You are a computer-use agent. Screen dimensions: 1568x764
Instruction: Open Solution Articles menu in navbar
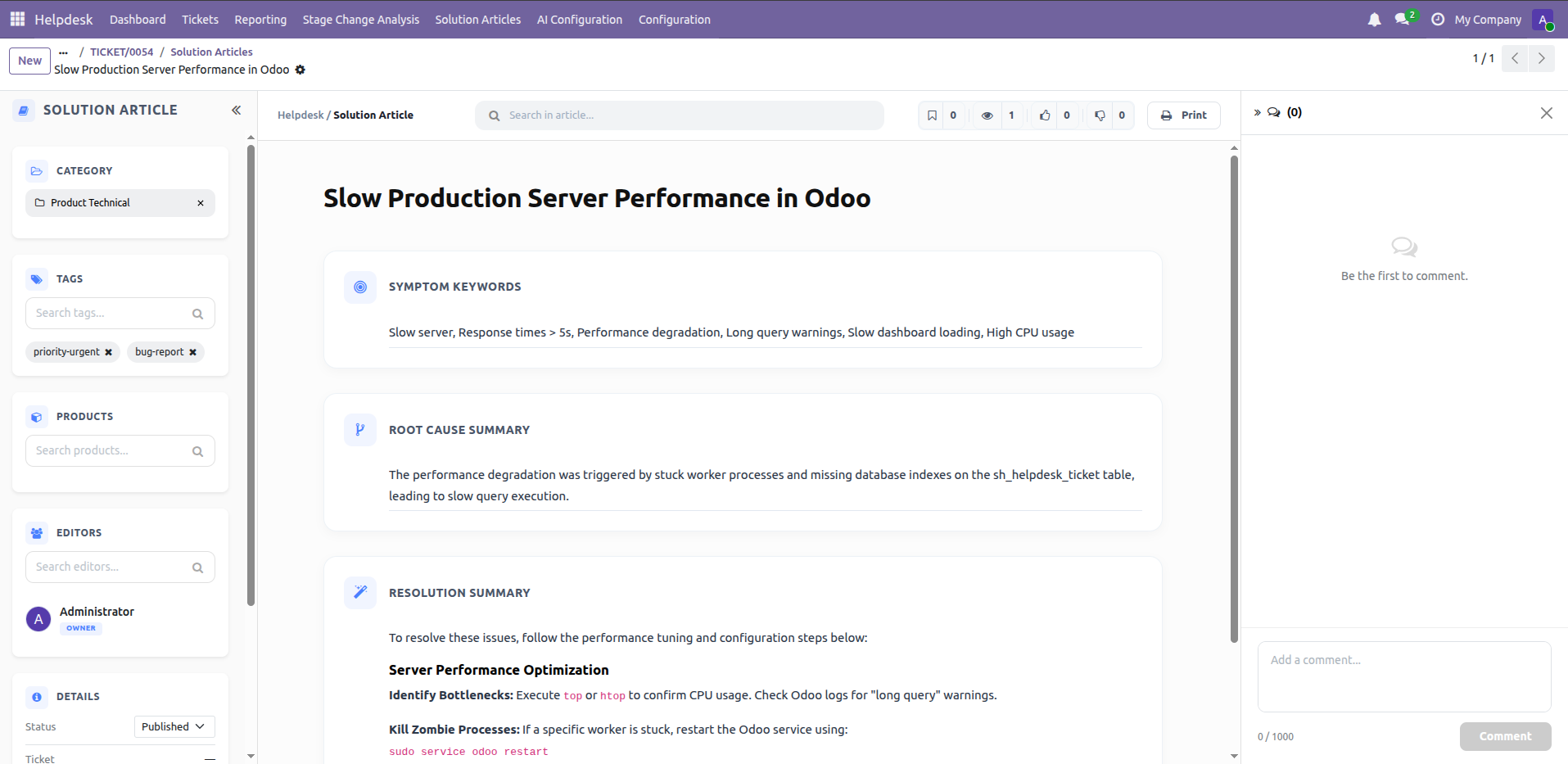[478, 20]
